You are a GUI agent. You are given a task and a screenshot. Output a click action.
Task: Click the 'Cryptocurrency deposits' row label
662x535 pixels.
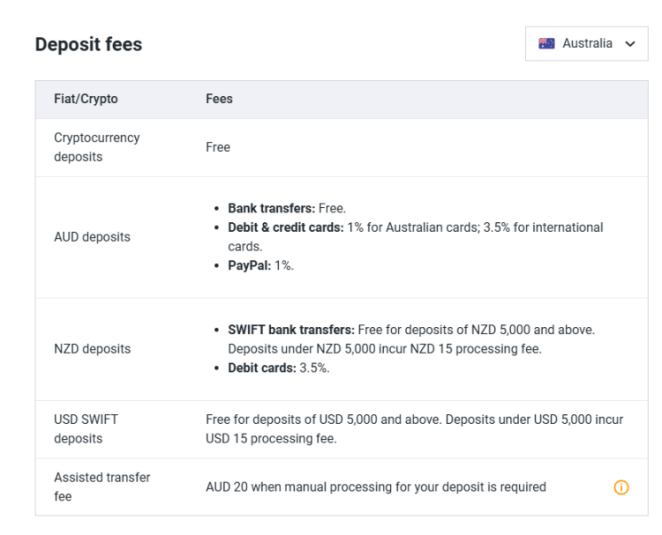(x=97, y=147)
